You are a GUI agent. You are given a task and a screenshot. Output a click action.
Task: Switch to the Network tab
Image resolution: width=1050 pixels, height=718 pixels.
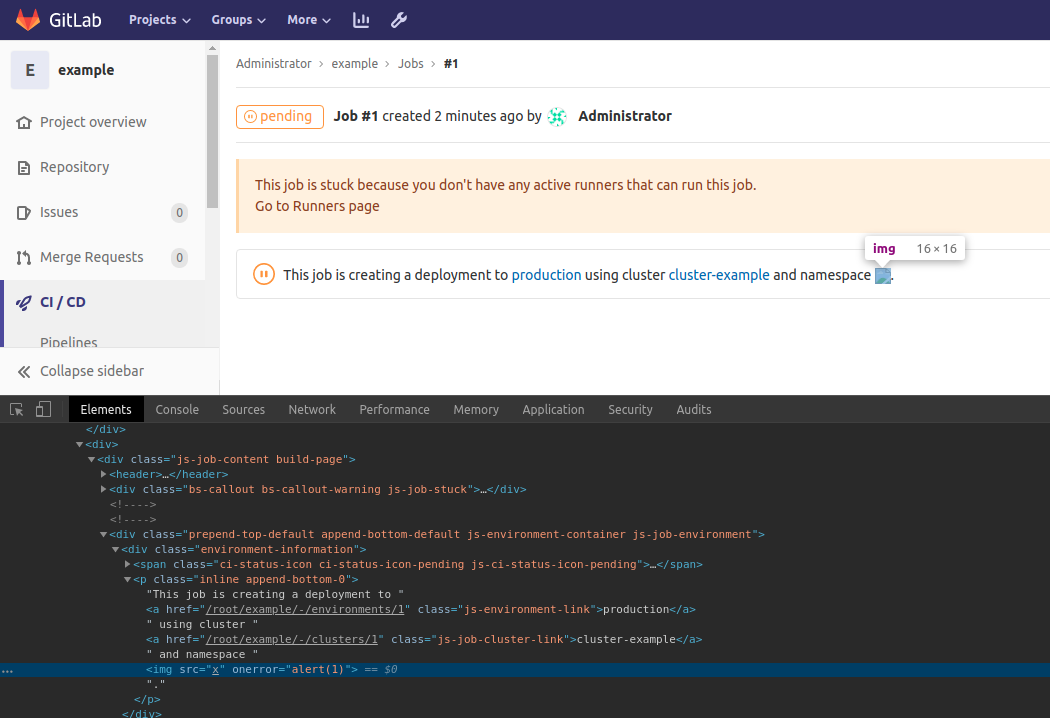pos(312,409)
